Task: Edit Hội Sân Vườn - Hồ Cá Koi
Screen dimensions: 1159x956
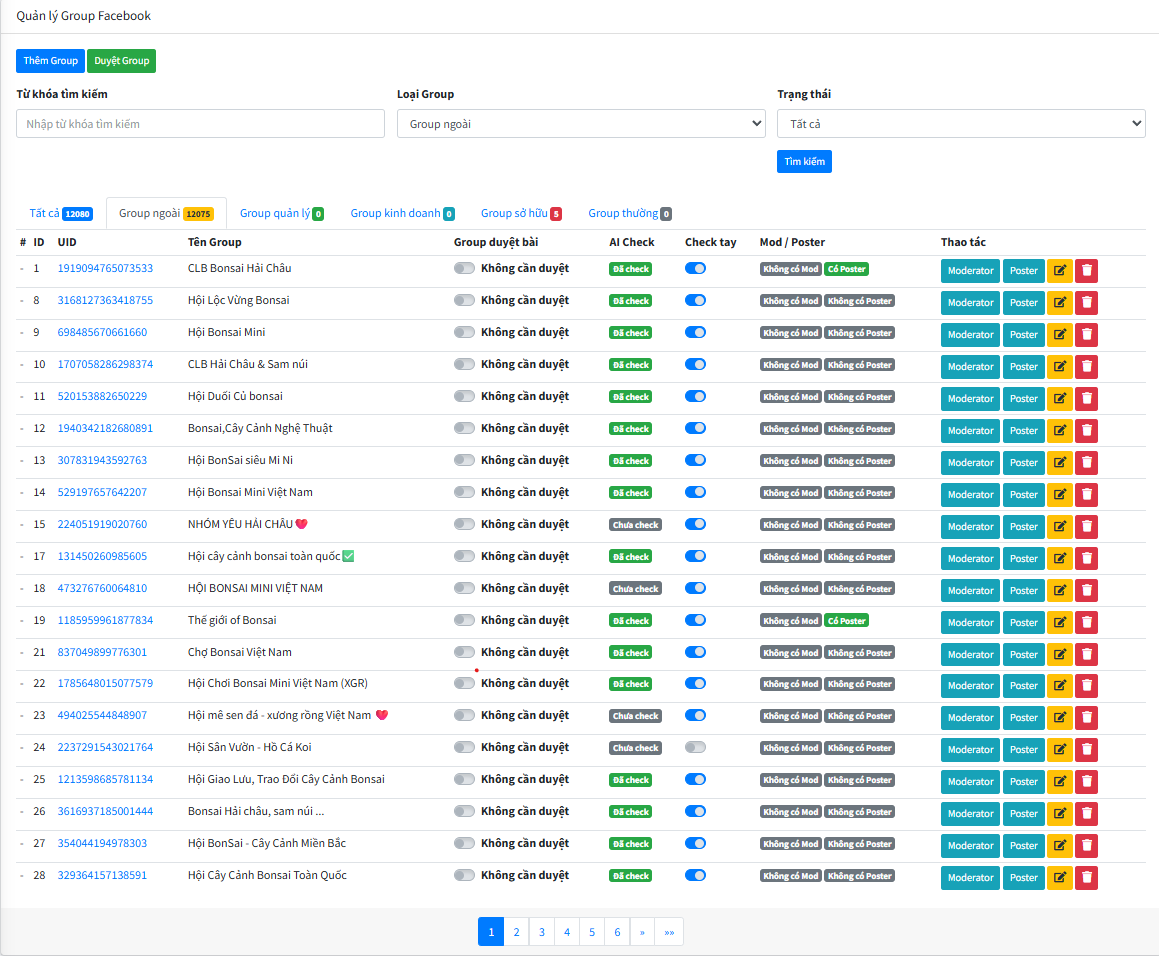Action: pos(1059,750)
